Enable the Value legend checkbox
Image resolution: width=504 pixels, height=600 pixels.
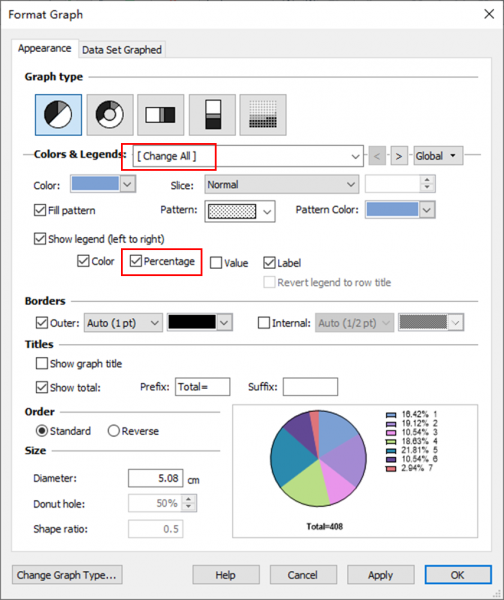point(216,263)
